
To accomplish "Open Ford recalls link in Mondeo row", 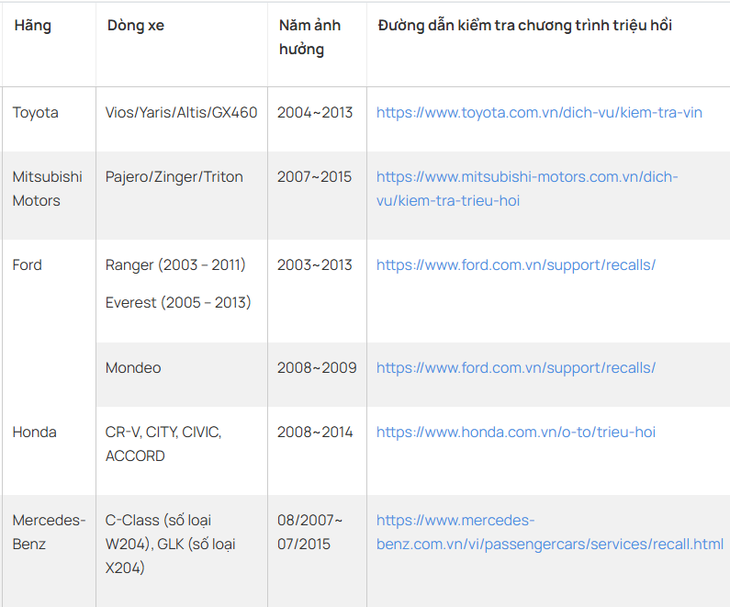I will point(516,368).
